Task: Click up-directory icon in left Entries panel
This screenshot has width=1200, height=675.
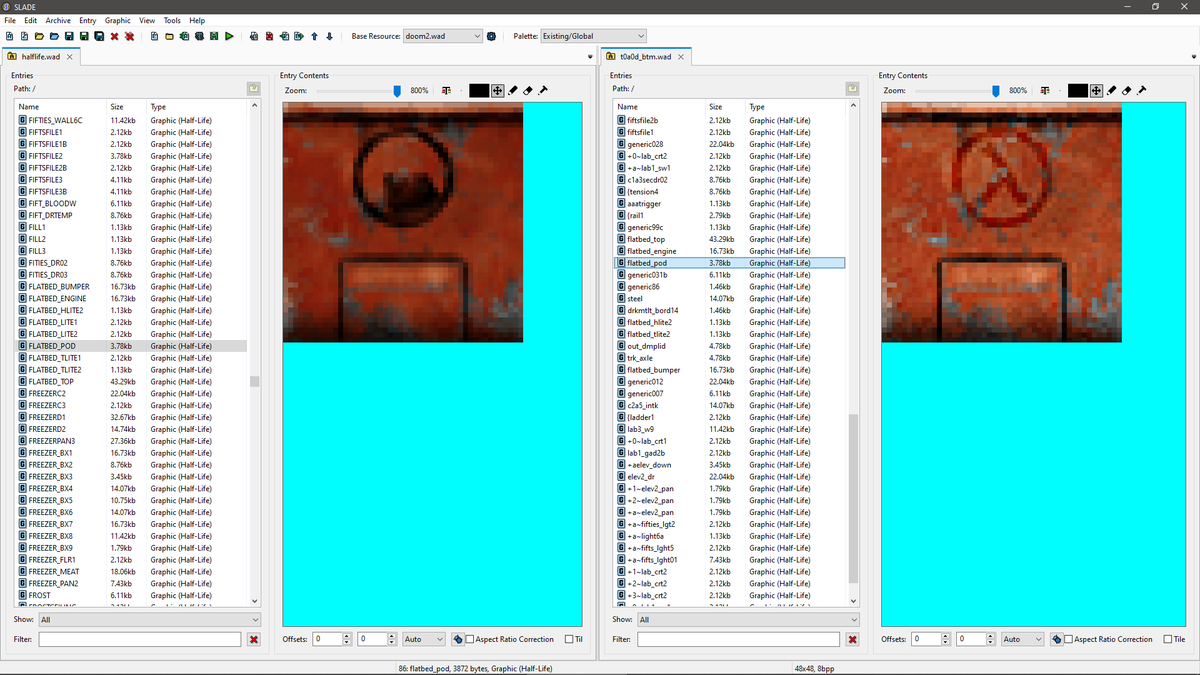Action: click(x=254, y=89)
